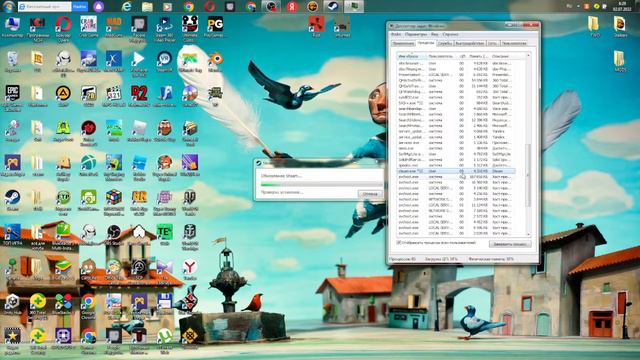This screenshot has width=640, height=360.
Task: Click the taskbar search input field
Action: (44, 7)
